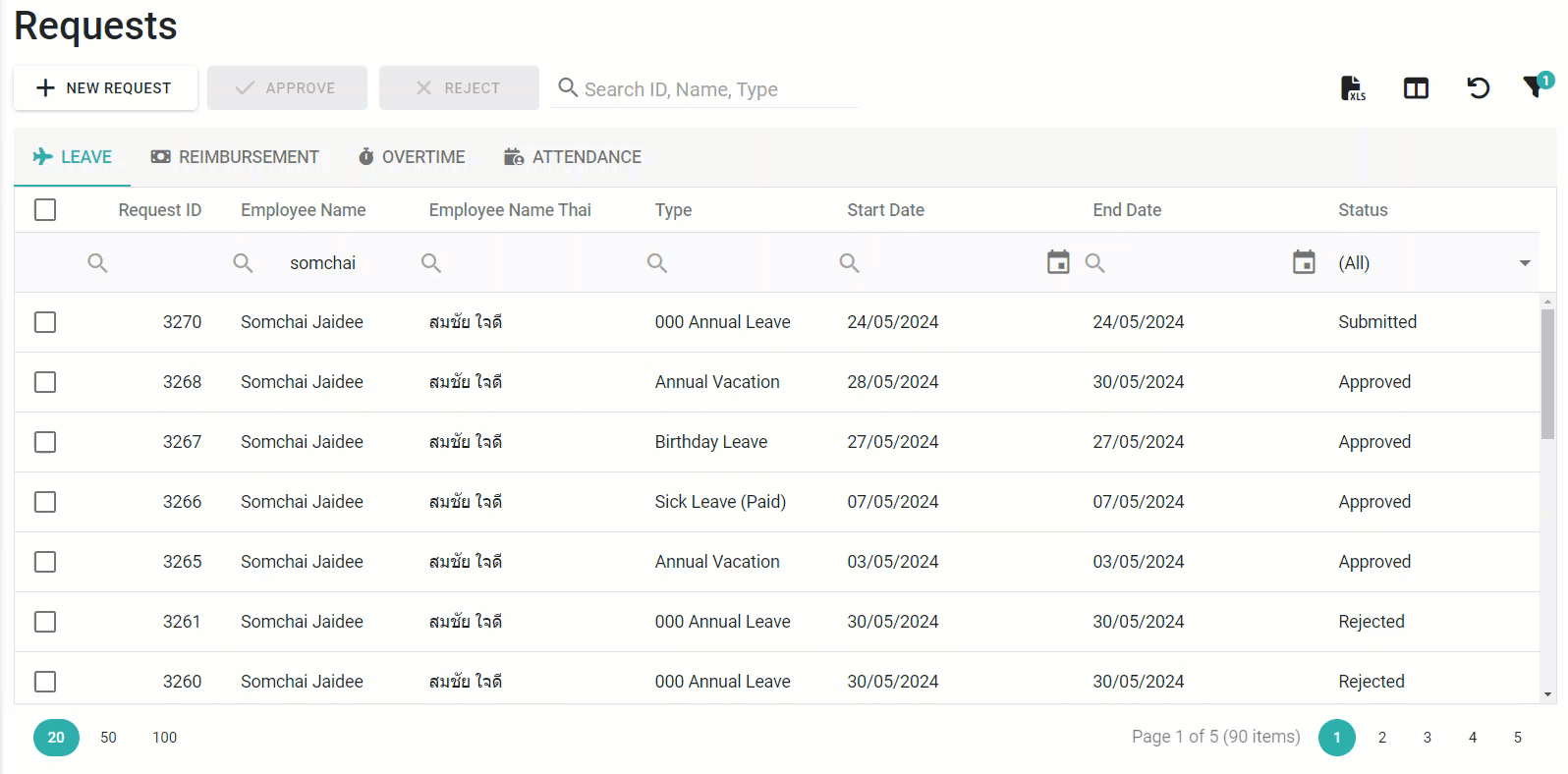Set page size to 100
The width and height of the screenshot is (1568, 774).
click(x=165, y=738)
